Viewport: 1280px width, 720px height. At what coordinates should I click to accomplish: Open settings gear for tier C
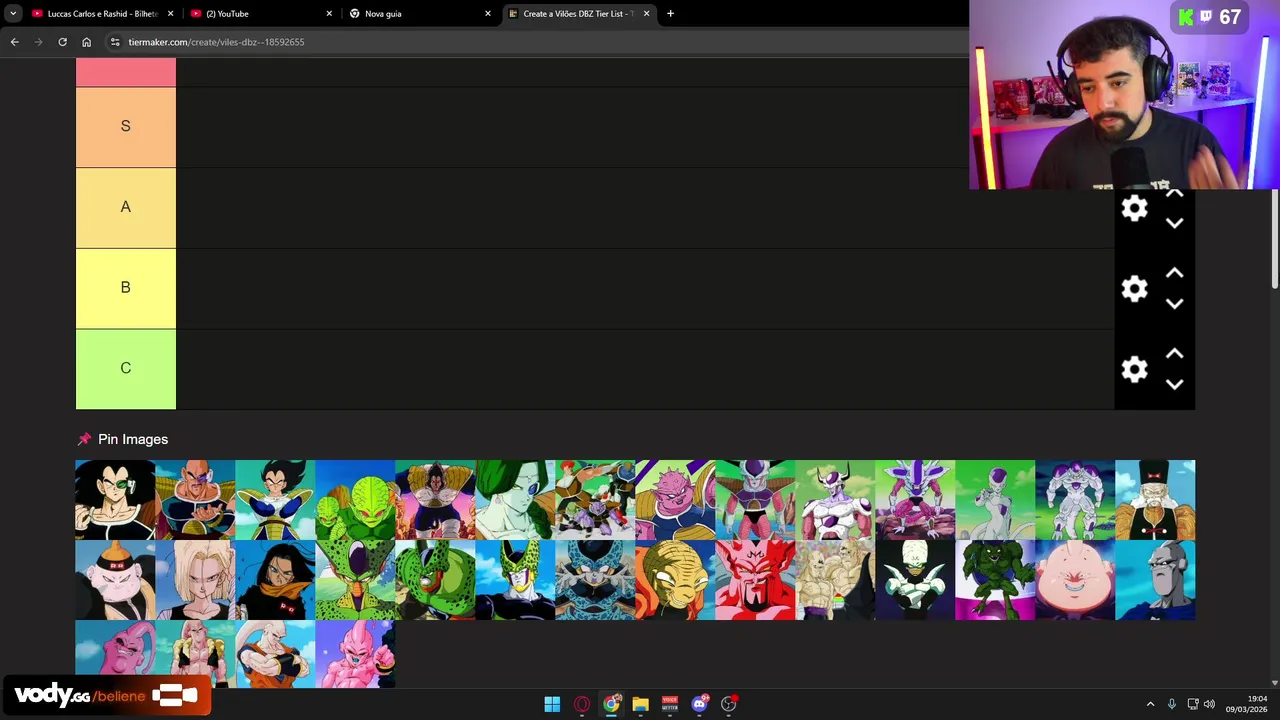coord(1134,369)
